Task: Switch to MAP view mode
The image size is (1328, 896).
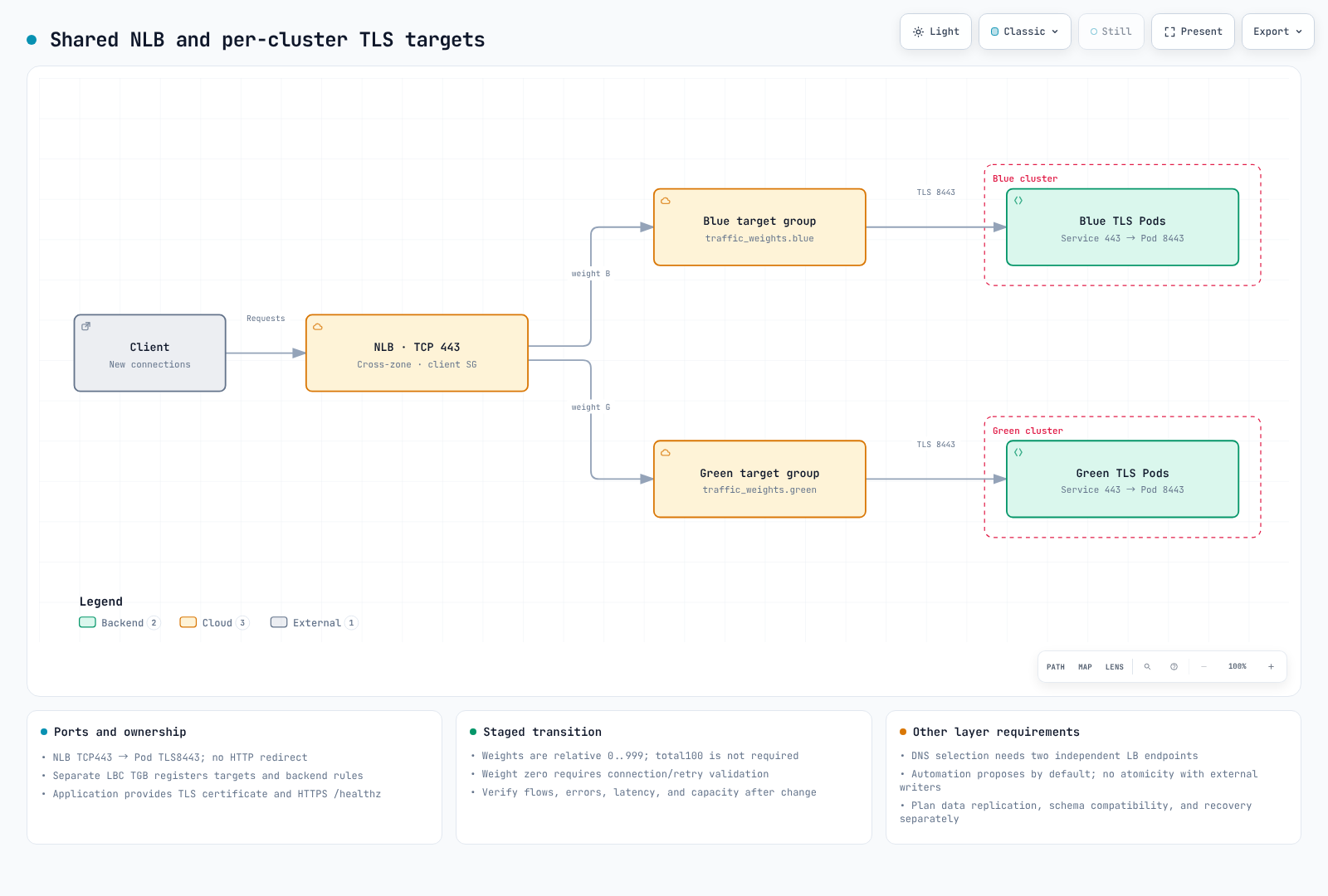Action: point(1085,667)
